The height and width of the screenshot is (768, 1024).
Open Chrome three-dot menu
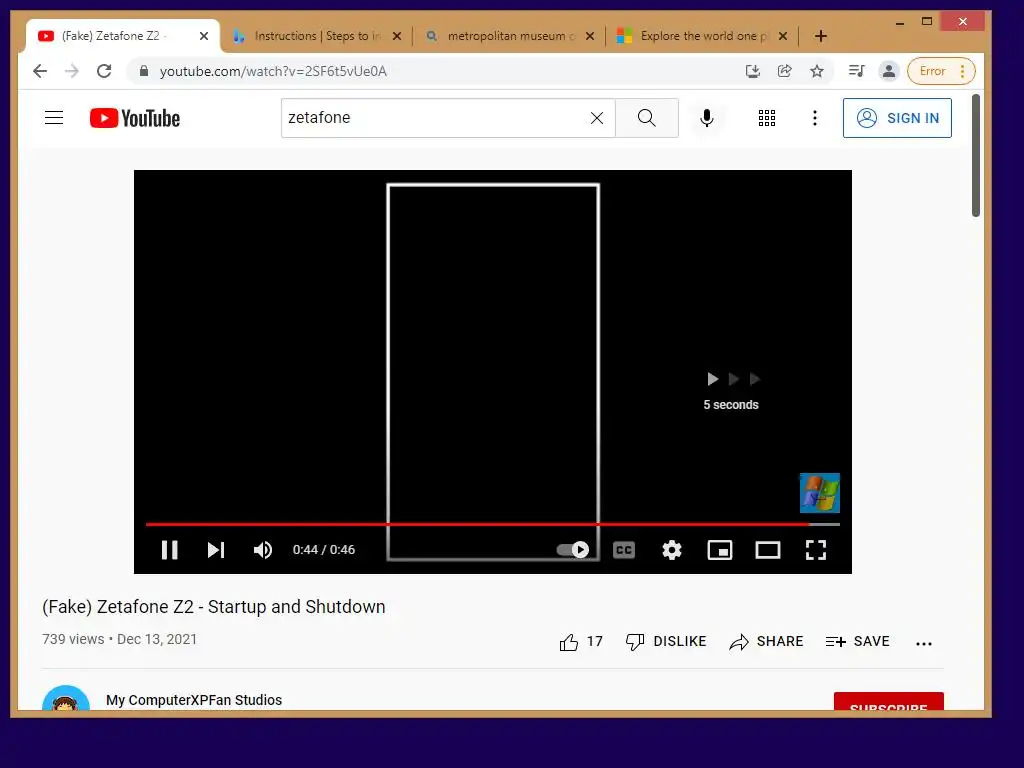[x=963, y=71]
